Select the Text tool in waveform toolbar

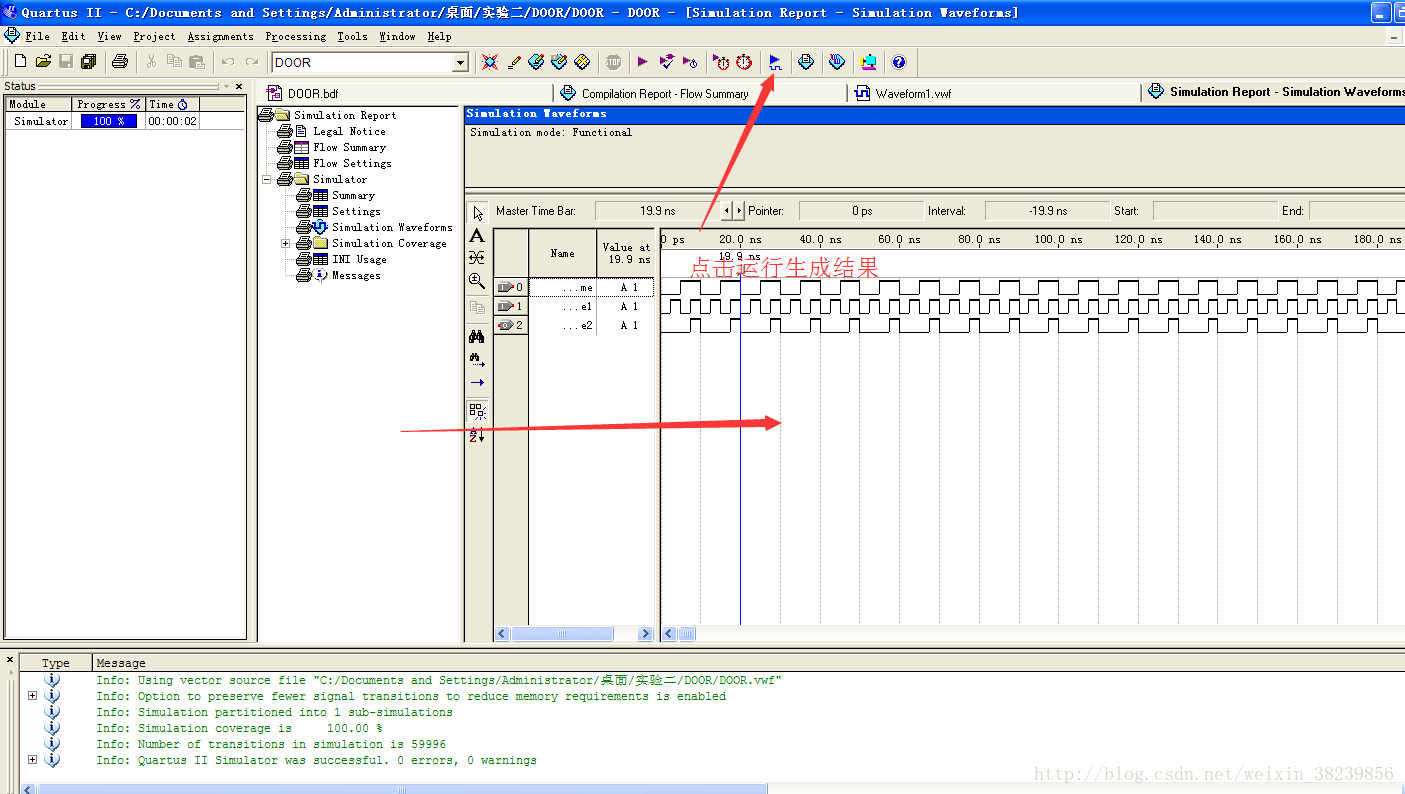[477, 236]
